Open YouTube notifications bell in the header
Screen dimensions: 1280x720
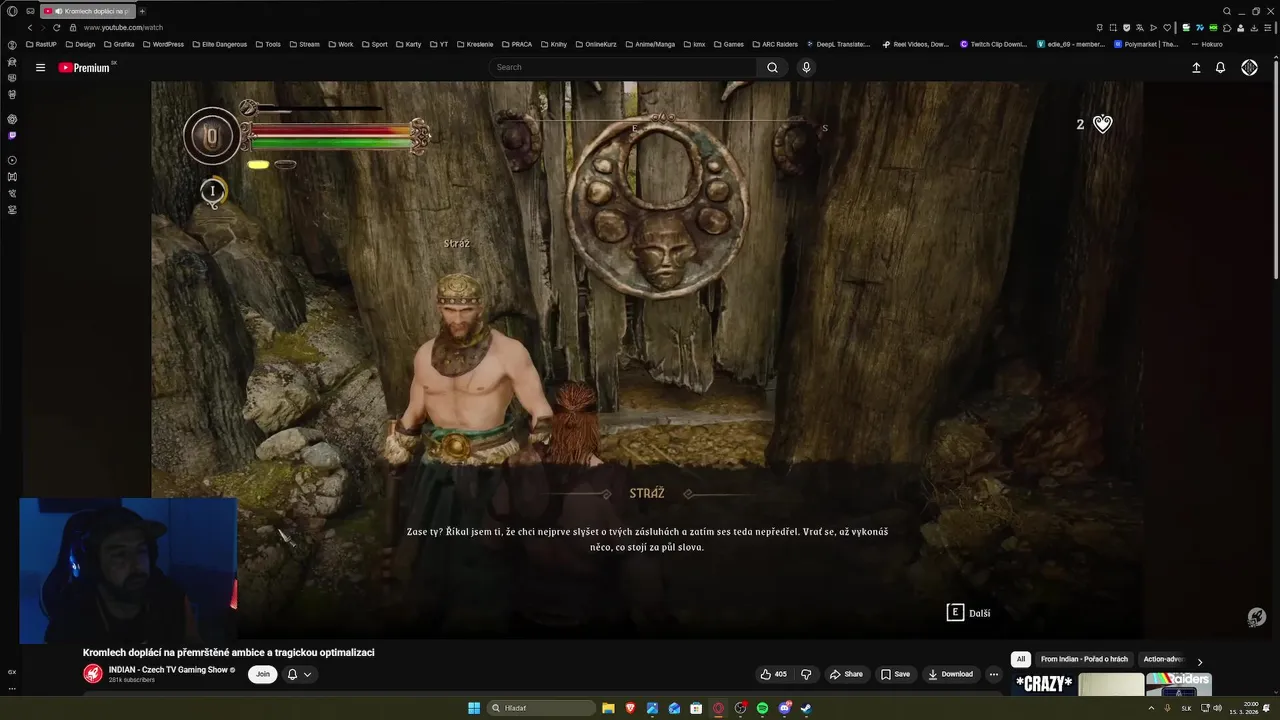tap(1220, 67)
